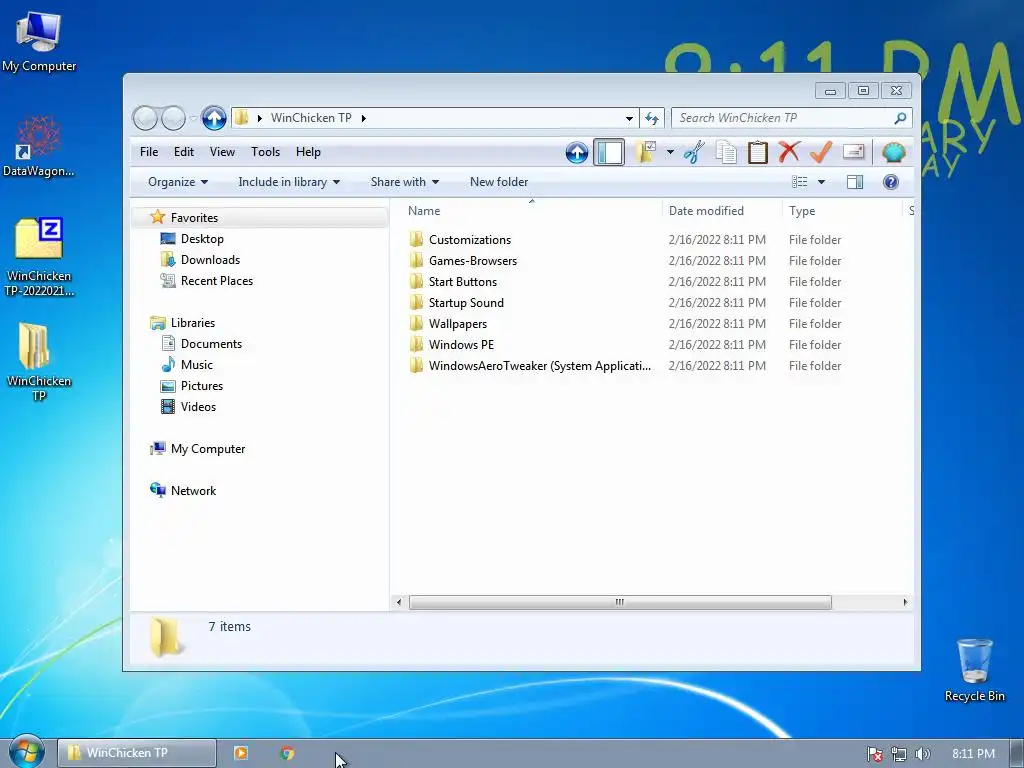
Task: Select the WindowsAeroTweaker folder
Action: (x=539, y=366)
